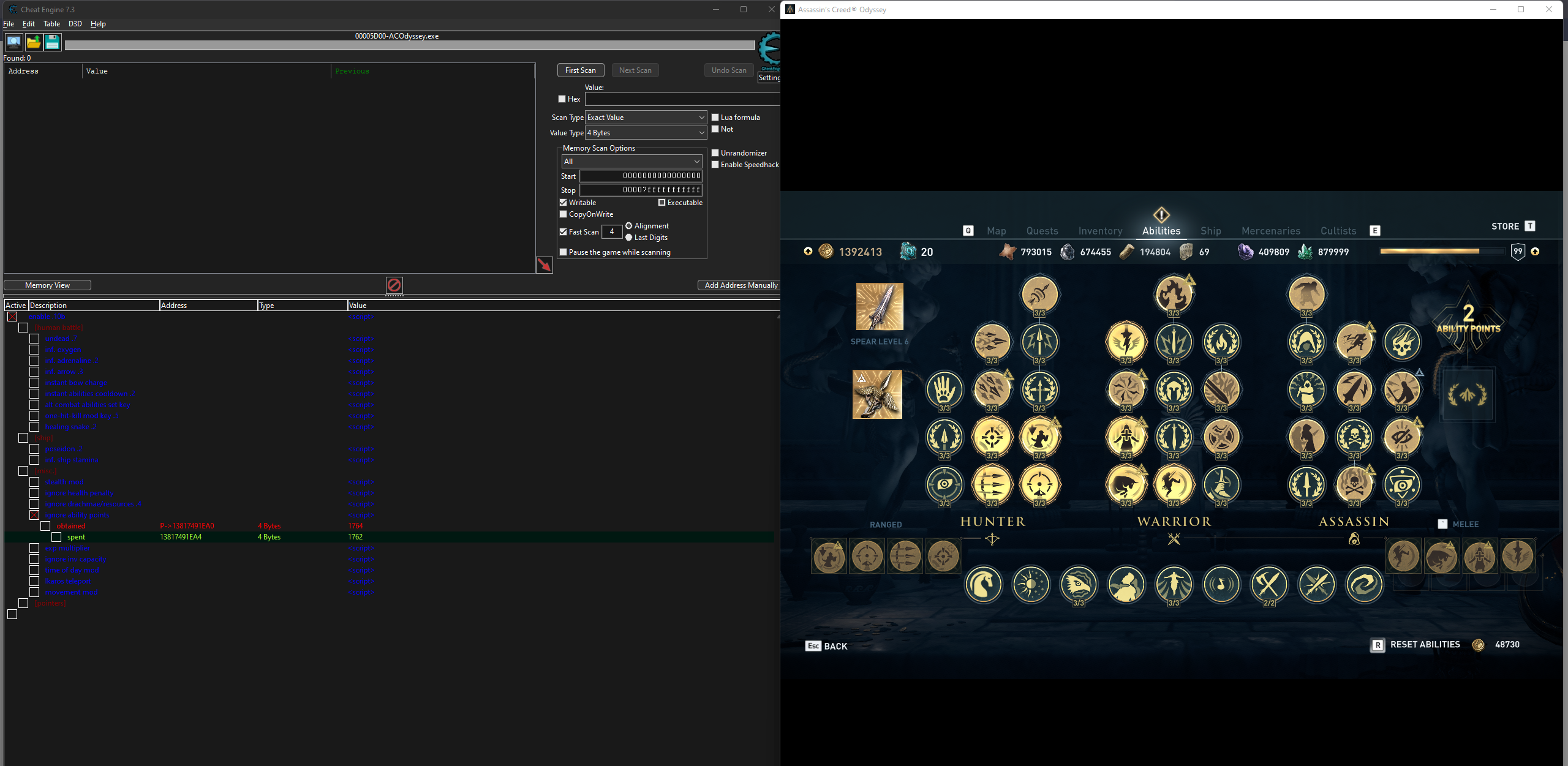
Task: Enable the inf. oxygen script checkbox
Action: tap(34, 350)
